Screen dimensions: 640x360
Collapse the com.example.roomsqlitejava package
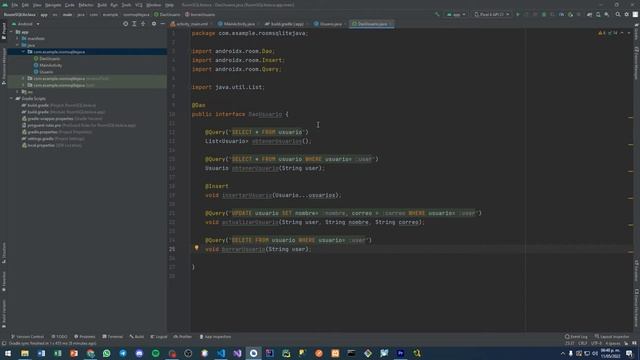tap(24, 52)
